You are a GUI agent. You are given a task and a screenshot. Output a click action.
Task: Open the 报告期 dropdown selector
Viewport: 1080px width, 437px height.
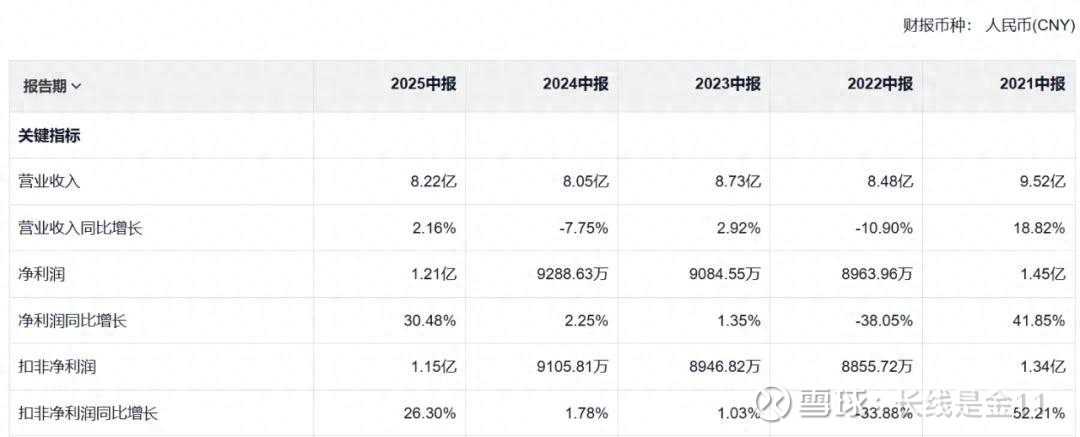[x=52, y=86]
